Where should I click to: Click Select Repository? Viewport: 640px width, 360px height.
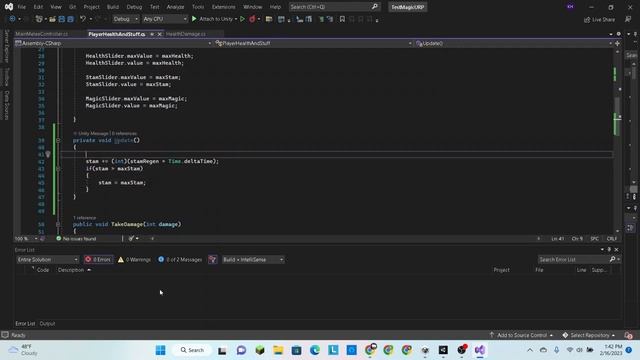[589, 335]
